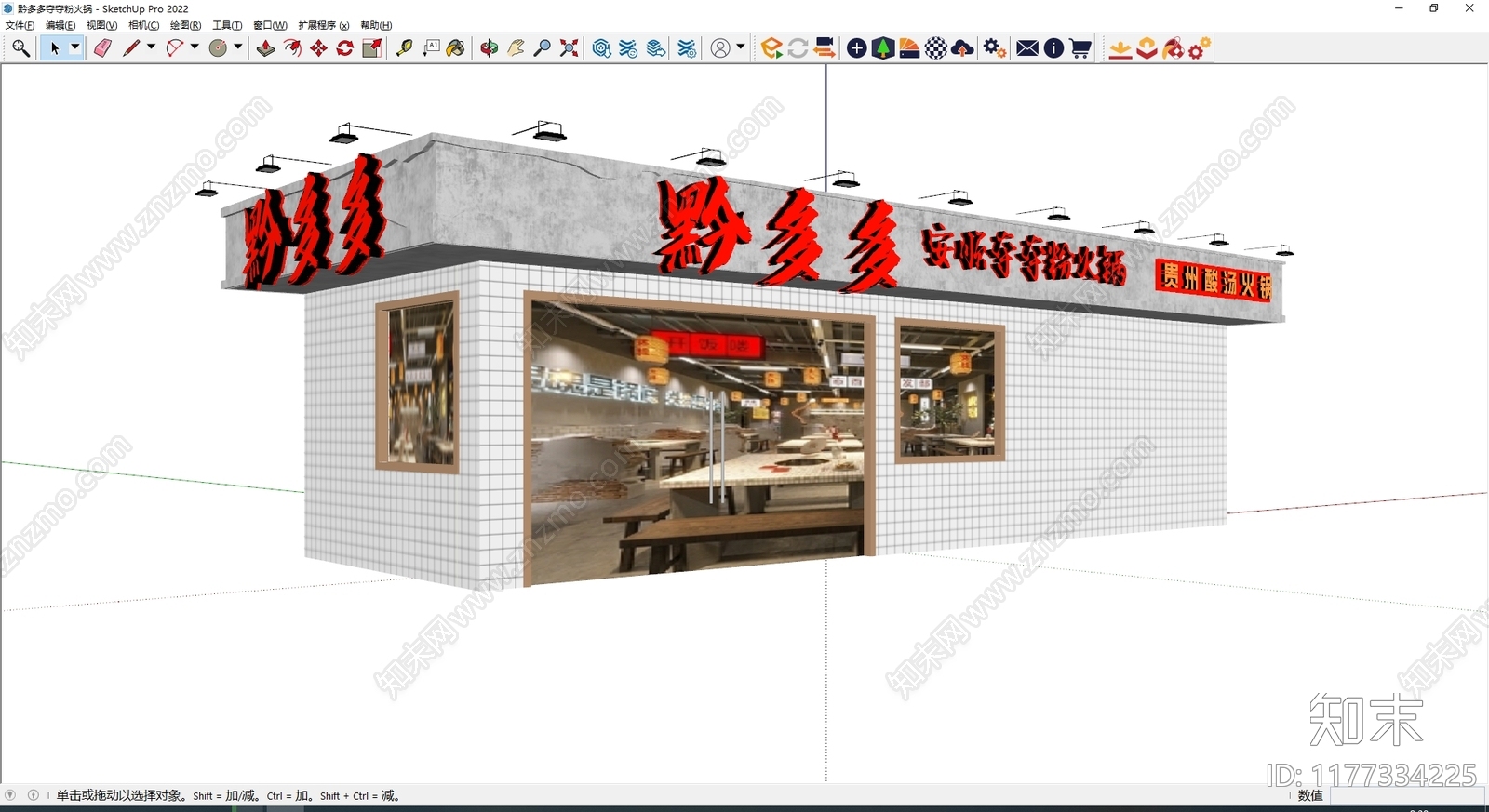The width and height of the screenshot is (1489, 812).
Task: Activate the Orbit camera tool
Action: (490, 48)
